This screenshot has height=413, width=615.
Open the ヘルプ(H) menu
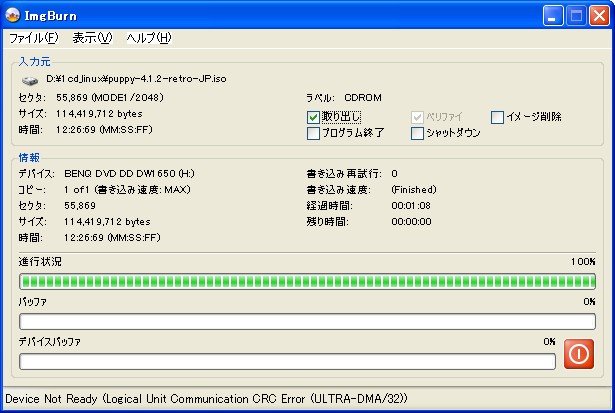tap(149, 38)
